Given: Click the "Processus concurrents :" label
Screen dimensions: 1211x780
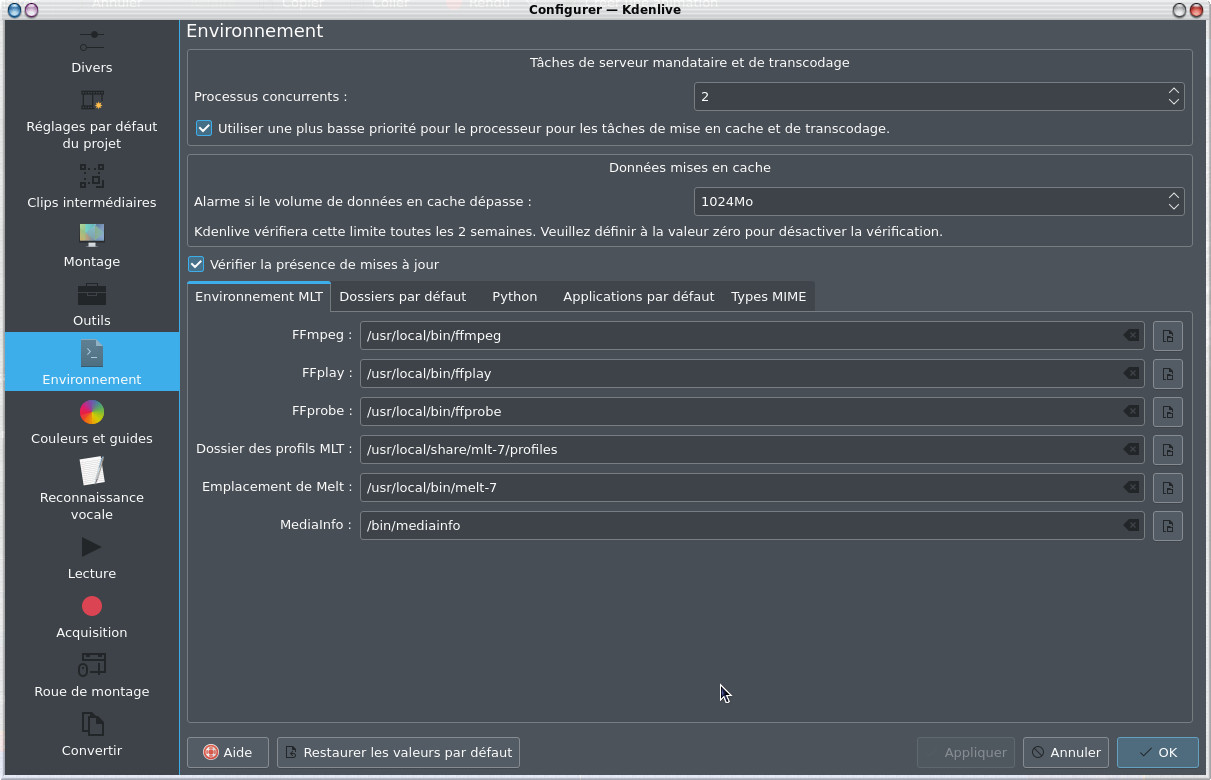Looking at the screenshot, I should click(x=271, y=97).
